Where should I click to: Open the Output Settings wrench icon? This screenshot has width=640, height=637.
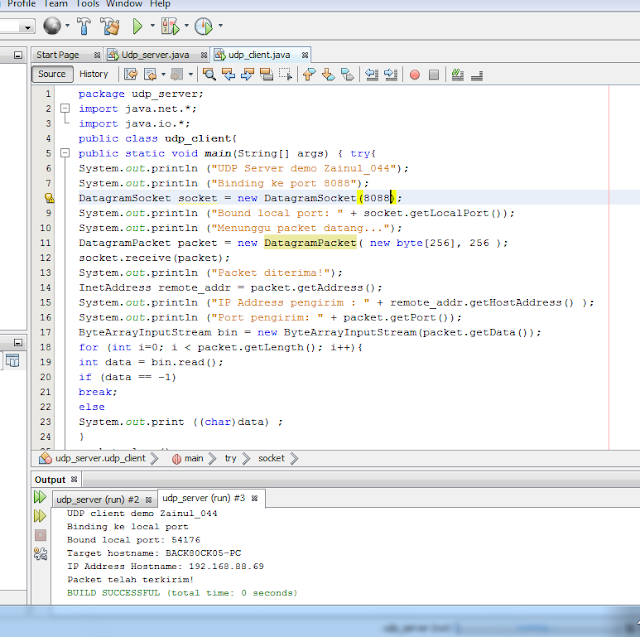tap(40, 554)
